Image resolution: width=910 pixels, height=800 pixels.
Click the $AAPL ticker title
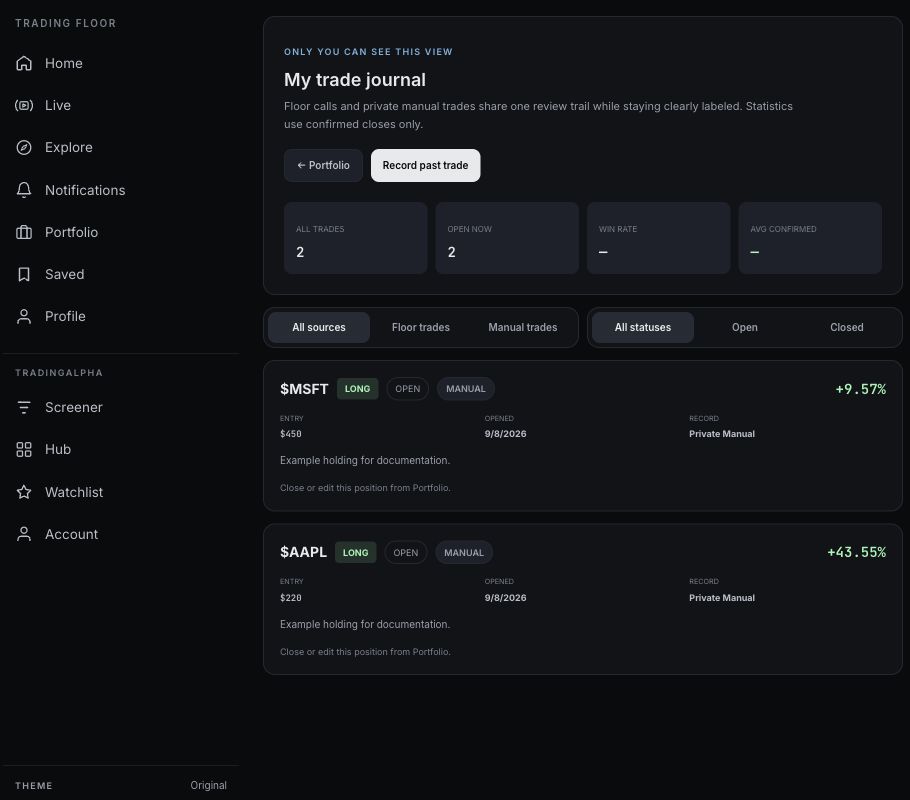click(x=304, y=552)
